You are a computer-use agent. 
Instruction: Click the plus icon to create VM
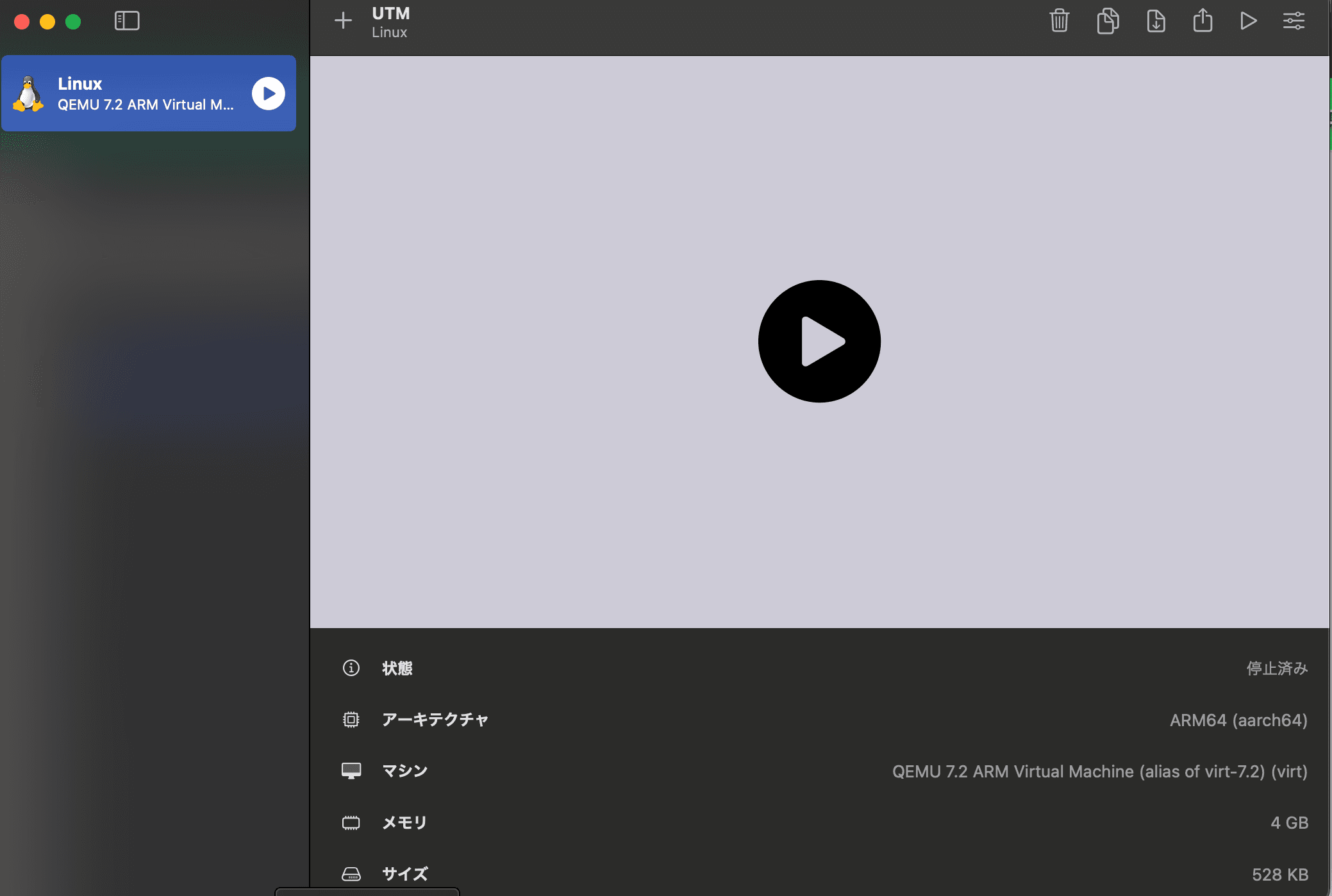click(343, 21)
